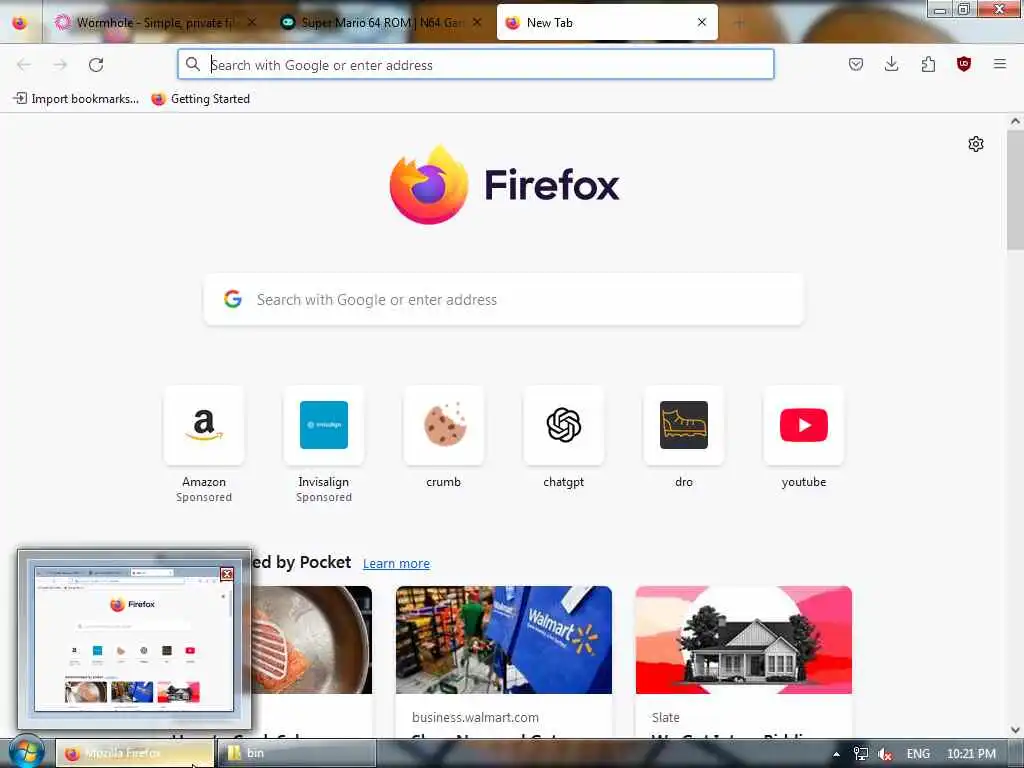The image size is (1024, 768).
Task: Open new tab personalize gear icon
Action: click(x=976, y=144)
